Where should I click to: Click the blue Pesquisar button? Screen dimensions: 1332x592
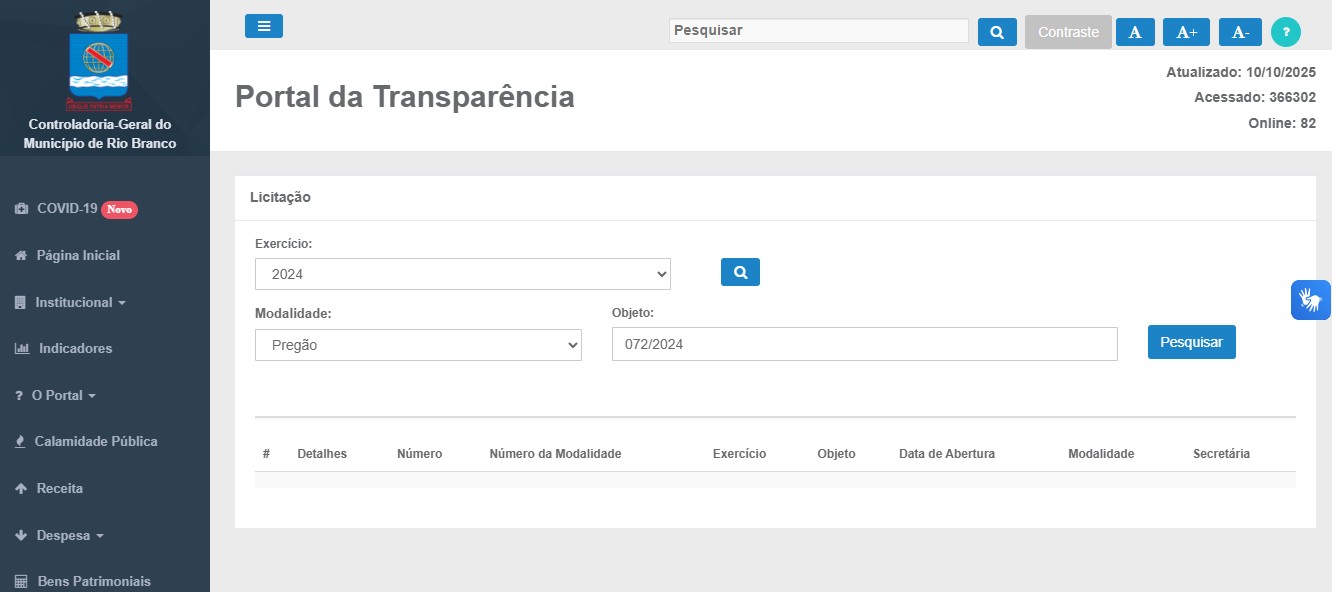[x=1191, y=342]
